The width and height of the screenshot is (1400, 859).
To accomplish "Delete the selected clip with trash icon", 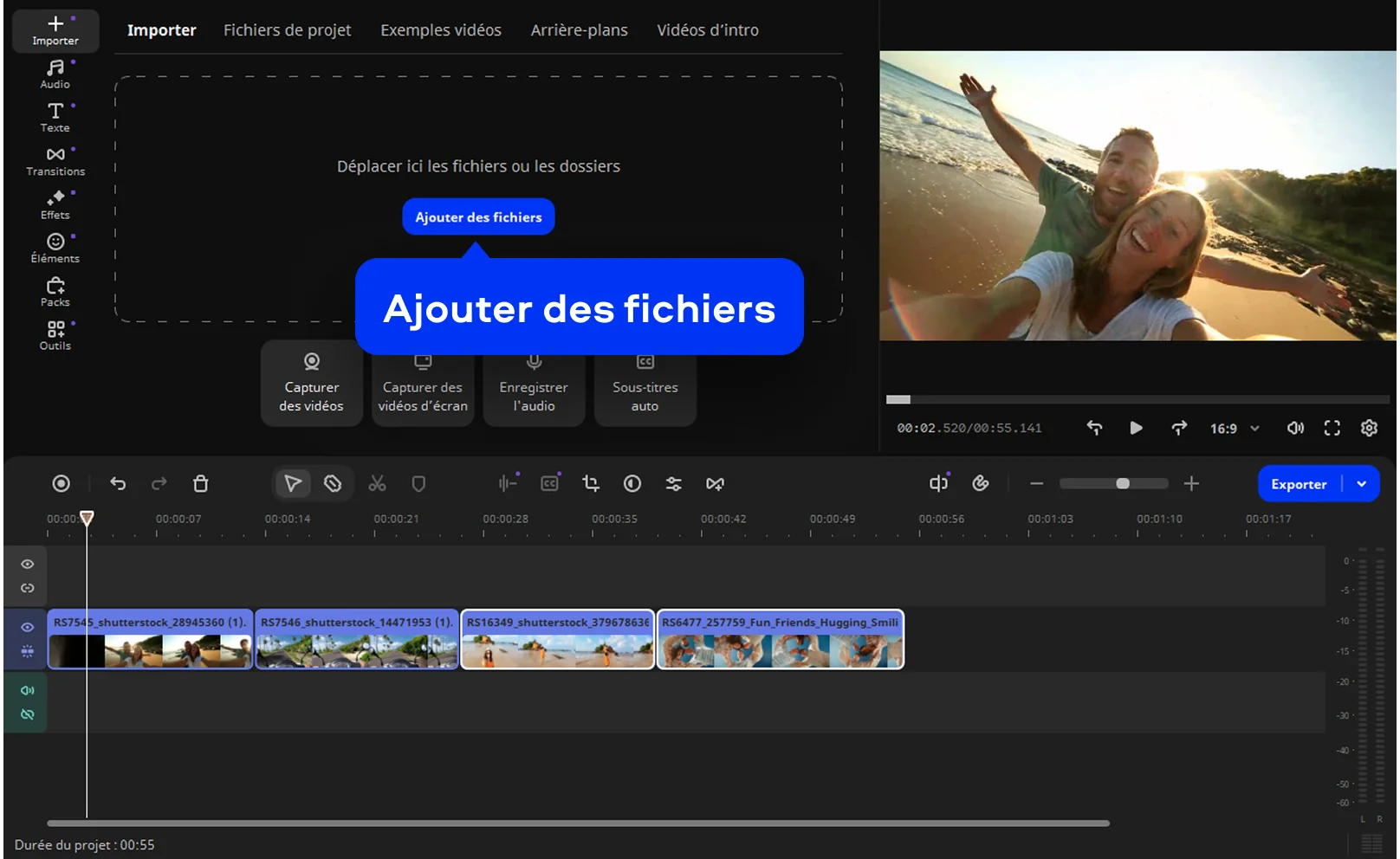I will (200, 484).
